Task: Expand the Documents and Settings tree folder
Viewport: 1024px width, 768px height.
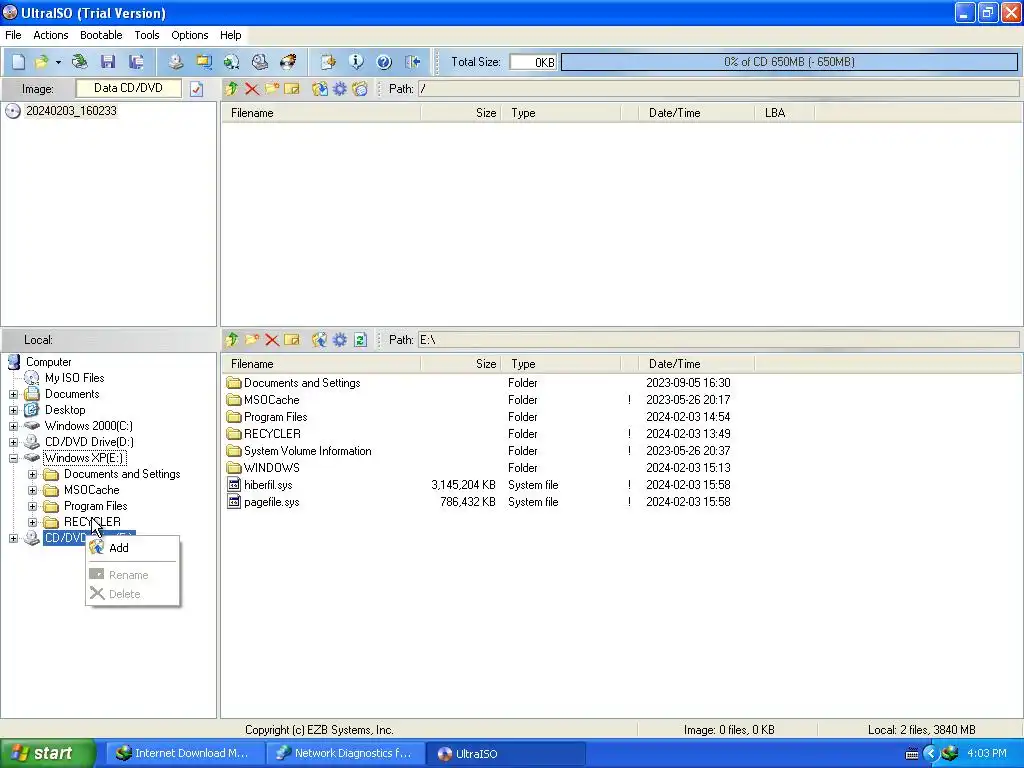Action: coord(33,474)
